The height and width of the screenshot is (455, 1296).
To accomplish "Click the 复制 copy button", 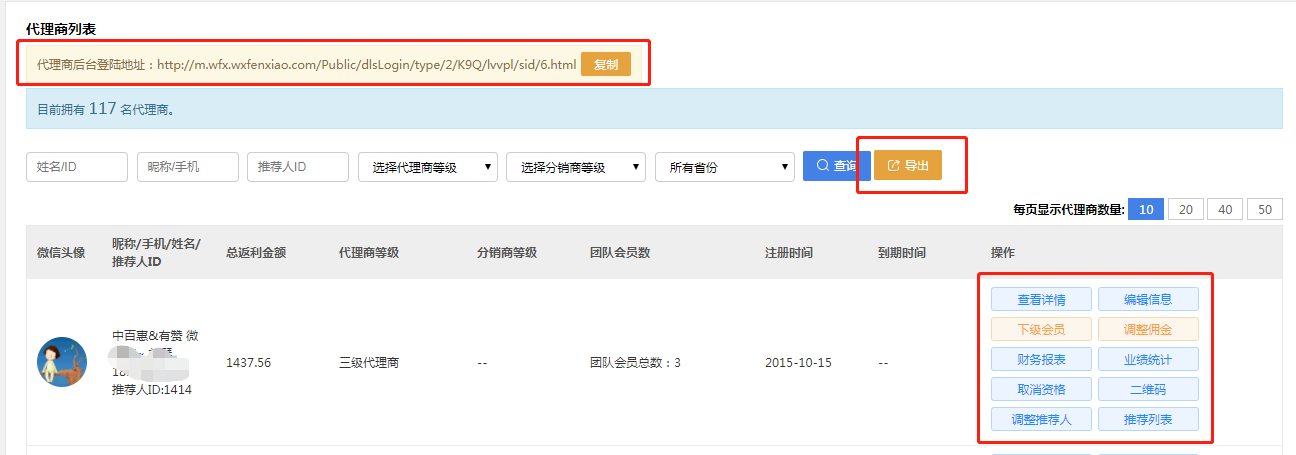I will 605,64.
